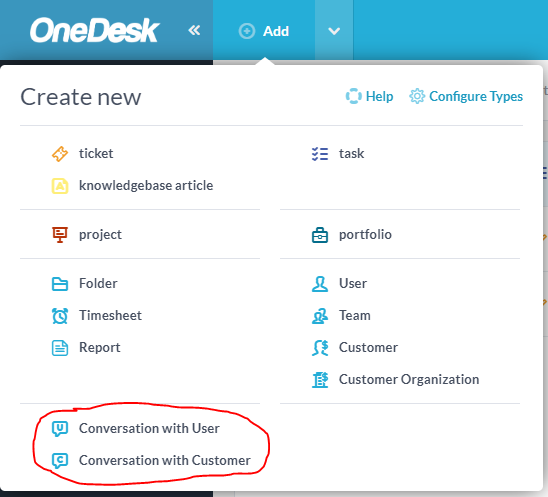Screen dimensions: 548x497
Task: Click the User person icon
Action: 320,284
